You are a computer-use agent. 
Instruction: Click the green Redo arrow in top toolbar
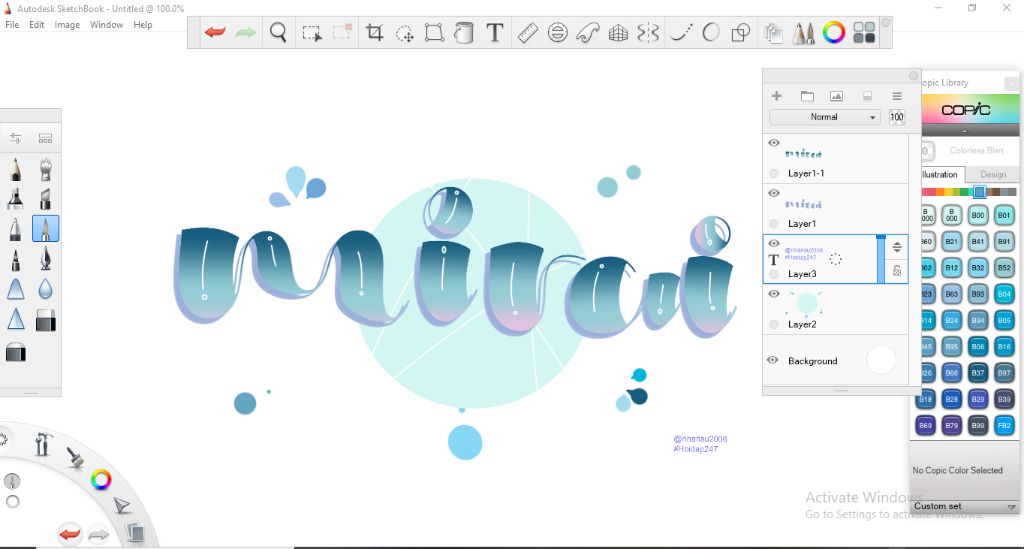246,32
